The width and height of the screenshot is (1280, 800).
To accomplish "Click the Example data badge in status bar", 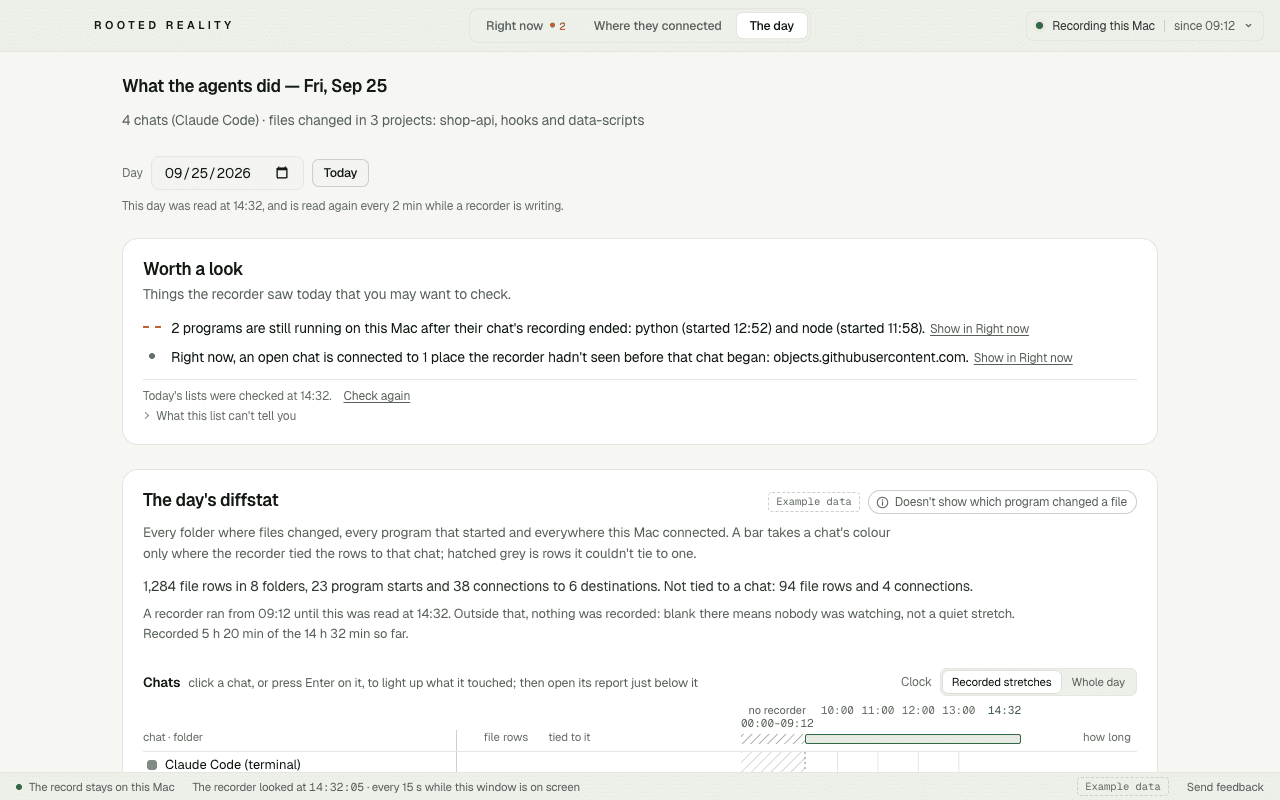I will [1122, 787].
